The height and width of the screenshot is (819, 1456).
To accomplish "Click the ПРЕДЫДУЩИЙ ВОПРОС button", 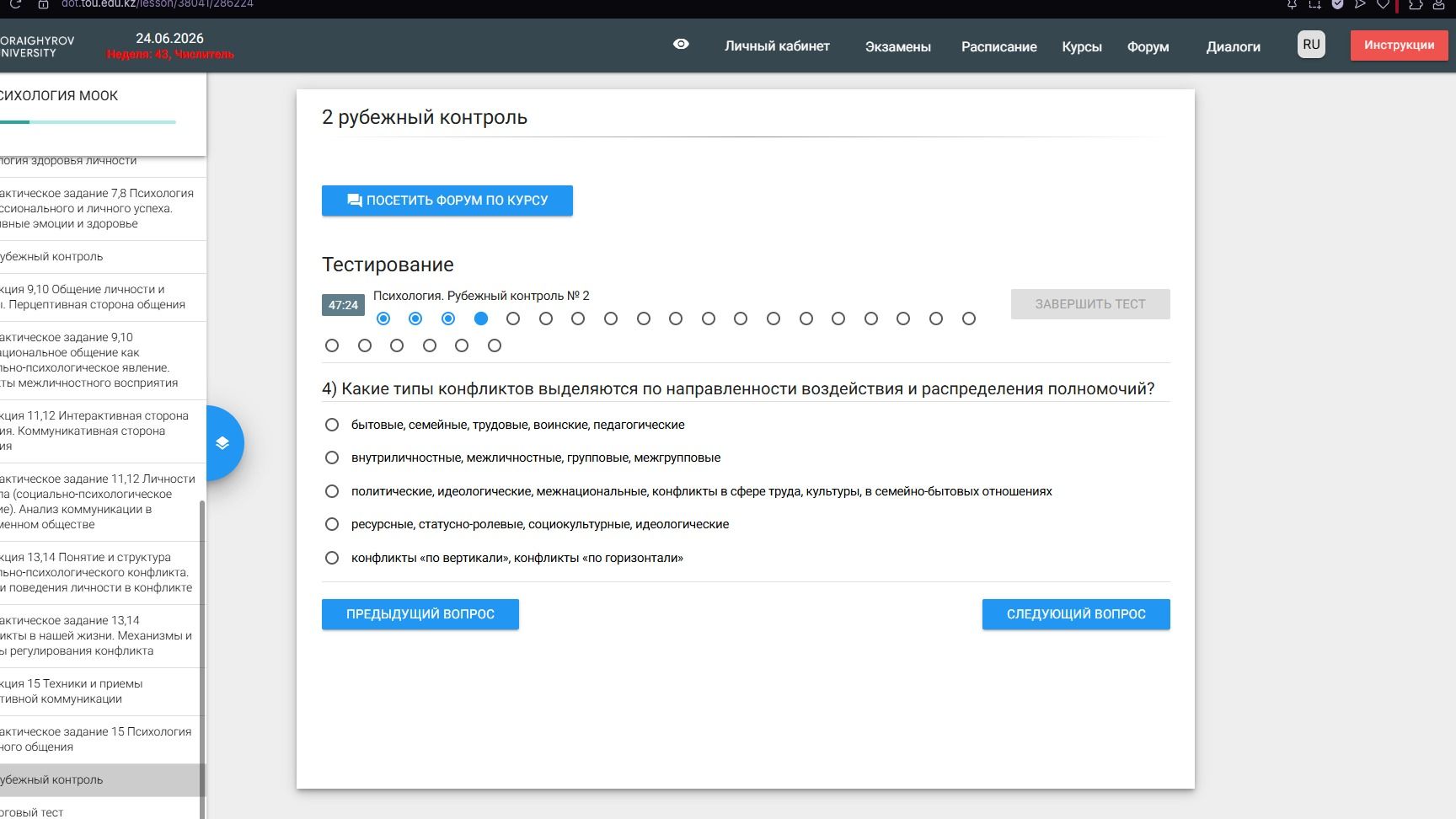I will [x=420, y=614].
